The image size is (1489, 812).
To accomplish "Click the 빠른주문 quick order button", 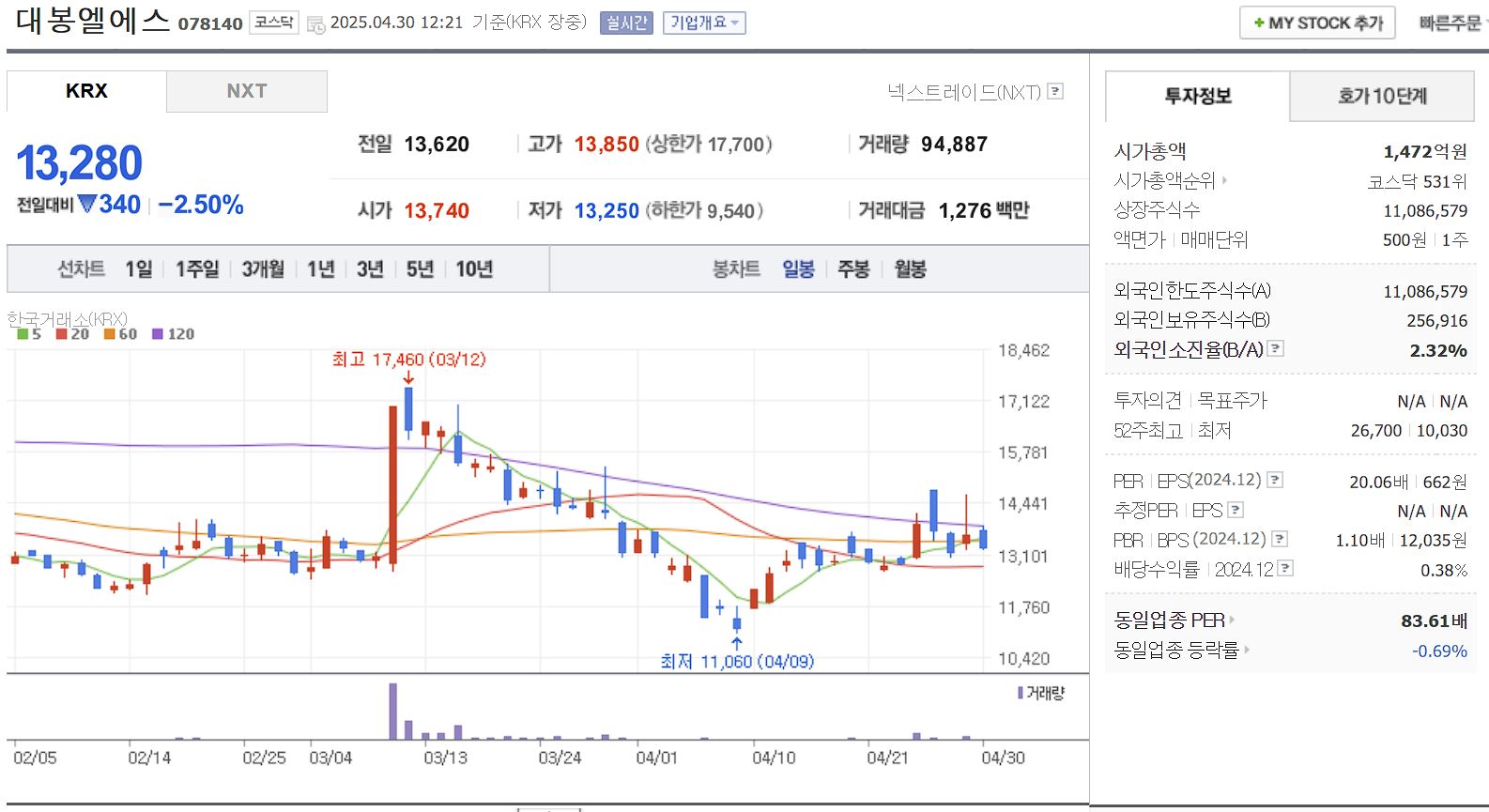I will click(x=1451, y=23).
